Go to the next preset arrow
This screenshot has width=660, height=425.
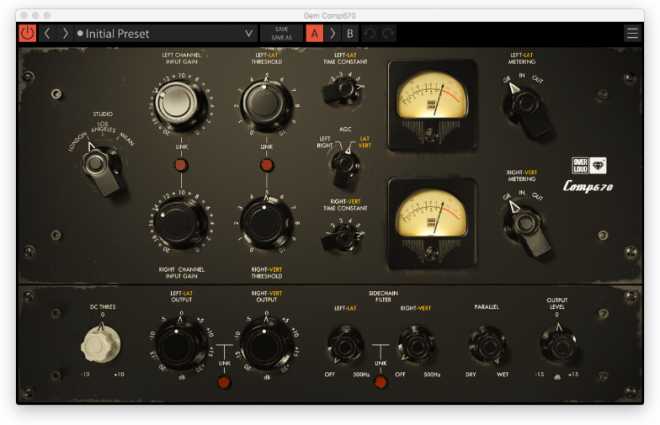click(x=65, y=34)
